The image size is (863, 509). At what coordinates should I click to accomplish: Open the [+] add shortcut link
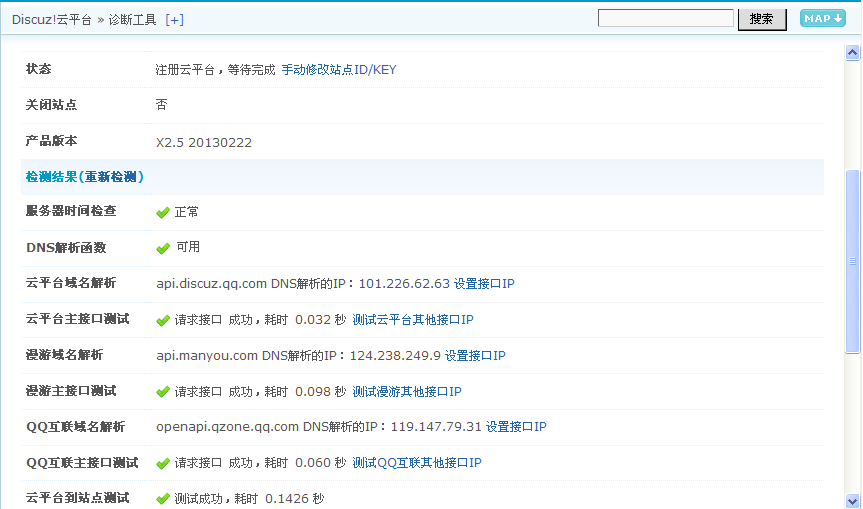tap(174, 20)
